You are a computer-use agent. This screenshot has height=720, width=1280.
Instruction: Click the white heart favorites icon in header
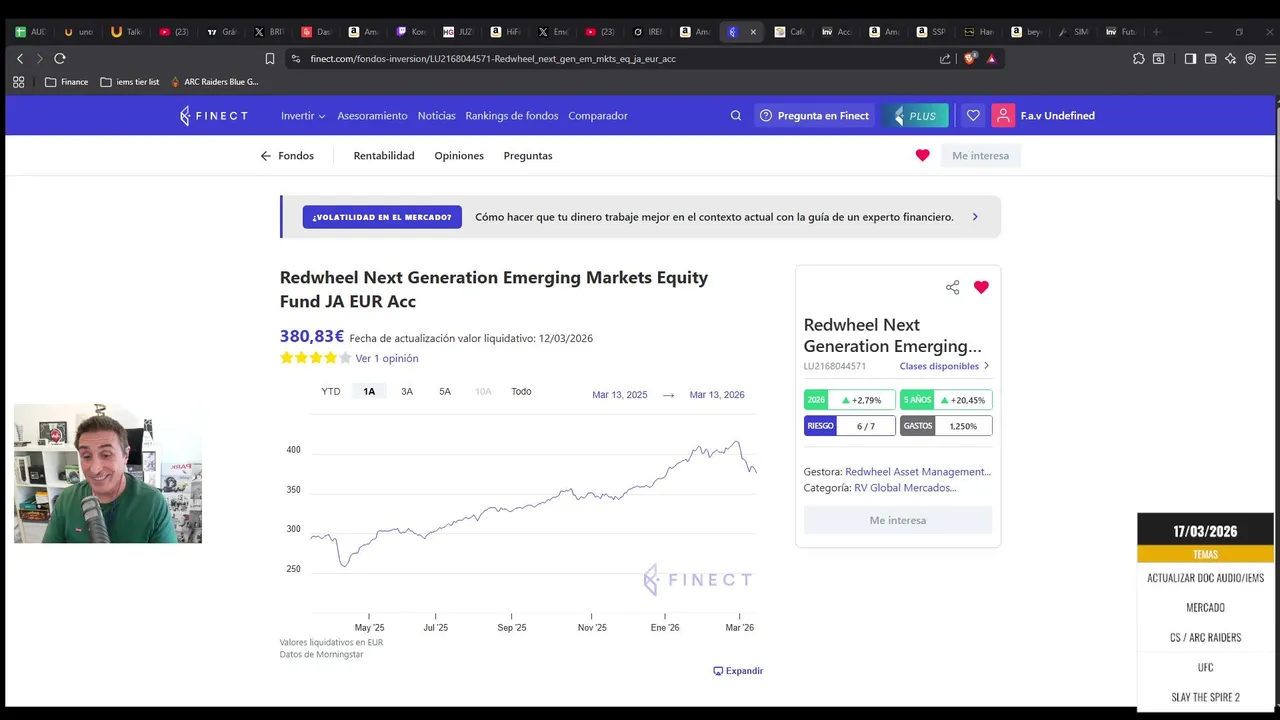[973, 116]
